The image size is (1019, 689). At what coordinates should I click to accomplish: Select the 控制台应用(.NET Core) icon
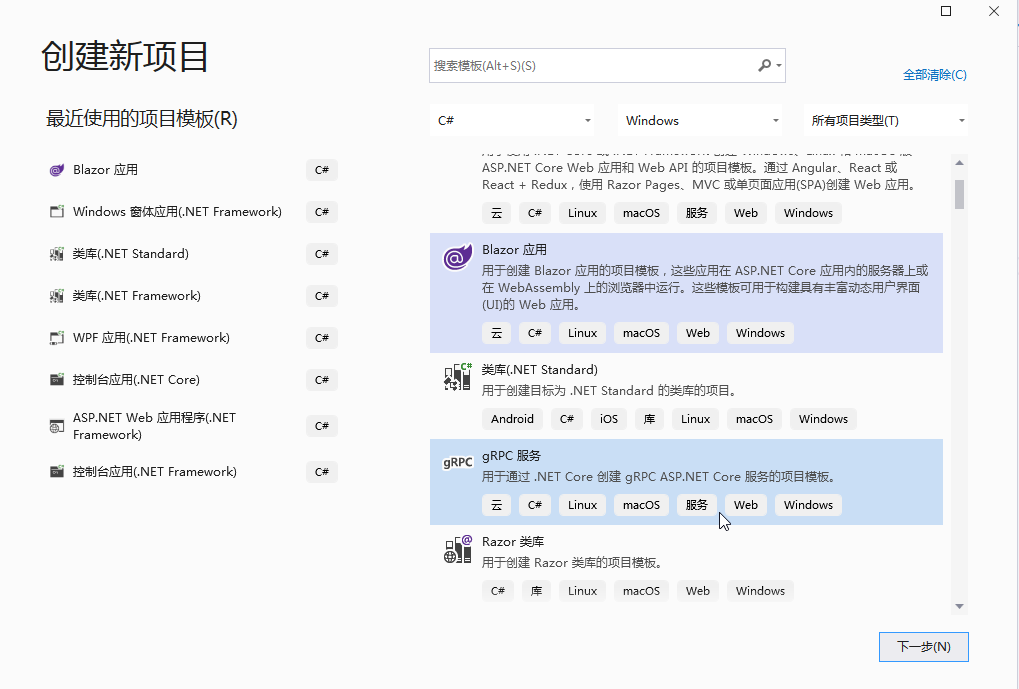56,379
